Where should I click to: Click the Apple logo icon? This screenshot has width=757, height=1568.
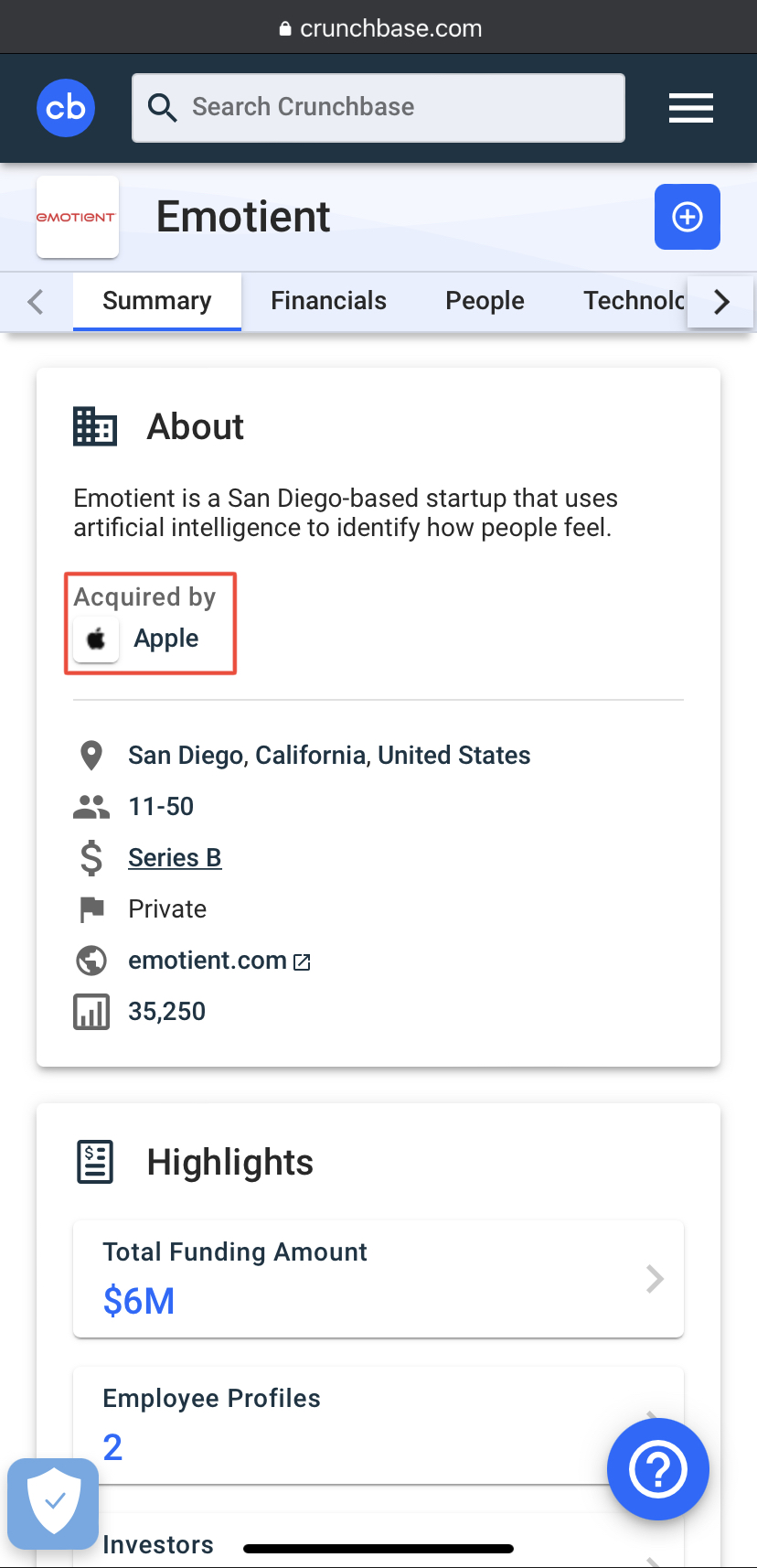point(96,639)
